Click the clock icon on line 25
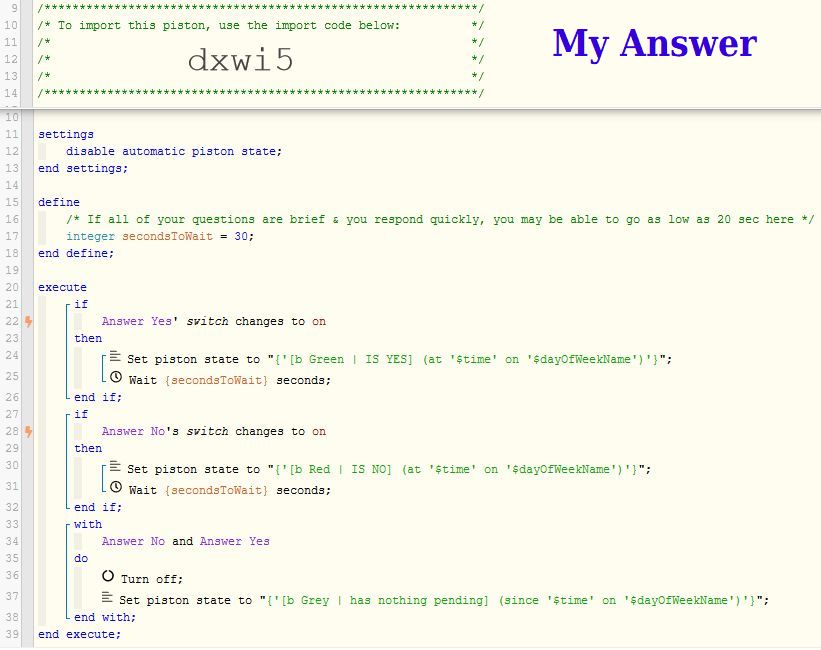This screenshot has width=821, height=650. (x=116, y=377)
